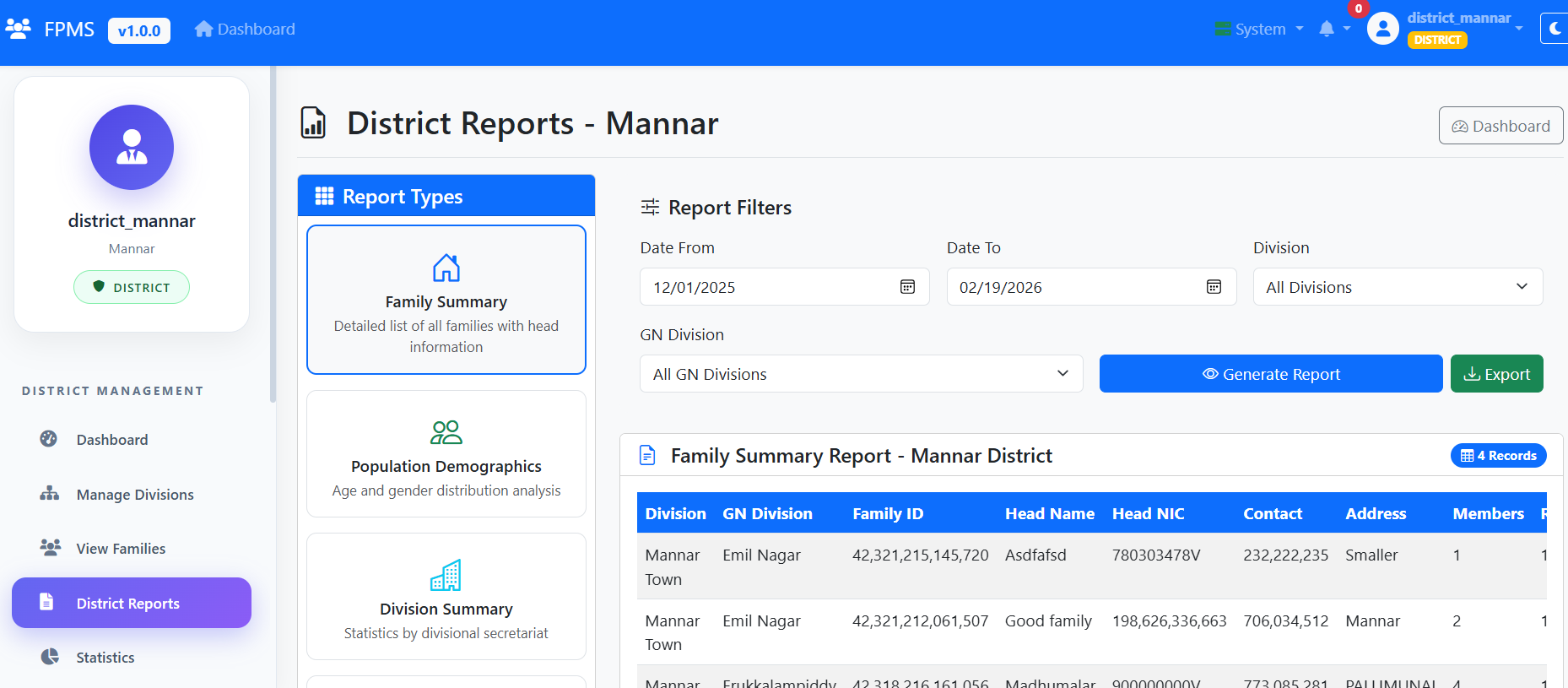Click the FPMS logo icon
Image resolution: width=1568 pixels, height=688 pixels.
click(19, 30)
